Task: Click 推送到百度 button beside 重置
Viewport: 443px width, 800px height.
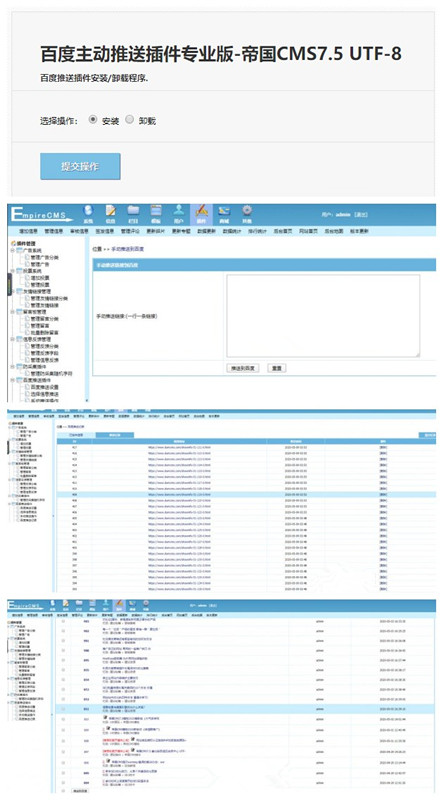Action: 242,368
